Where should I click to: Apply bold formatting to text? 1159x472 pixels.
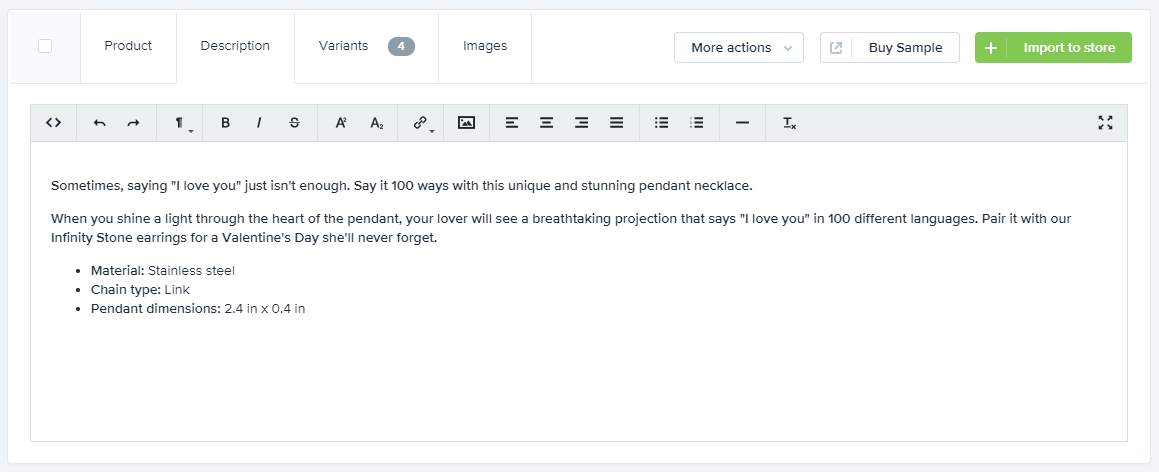coord(225,123)
